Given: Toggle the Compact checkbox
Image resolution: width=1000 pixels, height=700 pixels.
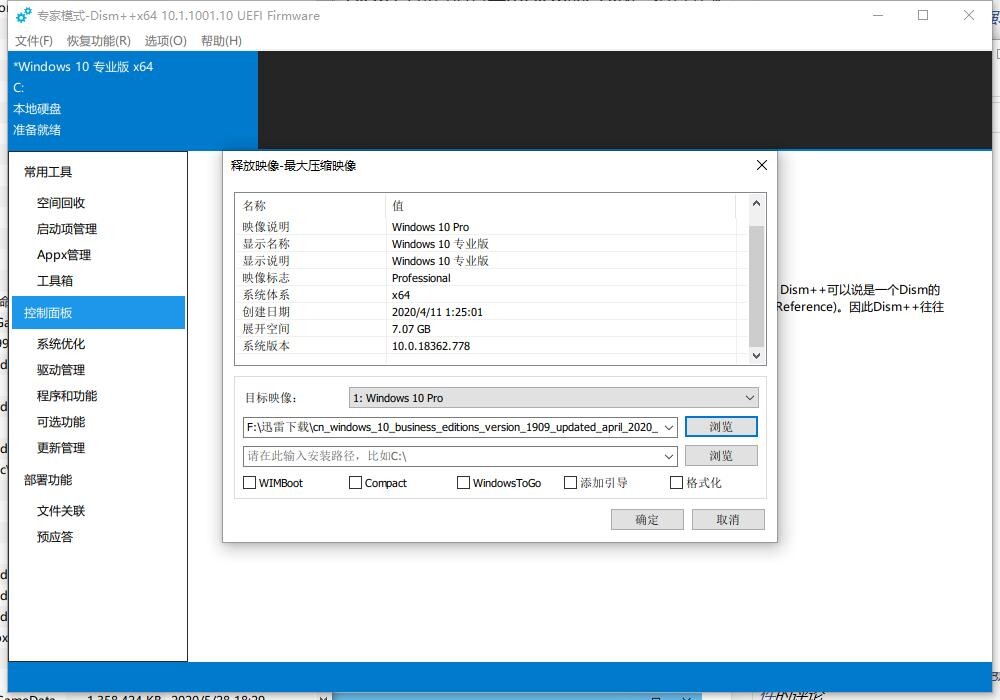Looking at the screenshot, I should point(355,483).
